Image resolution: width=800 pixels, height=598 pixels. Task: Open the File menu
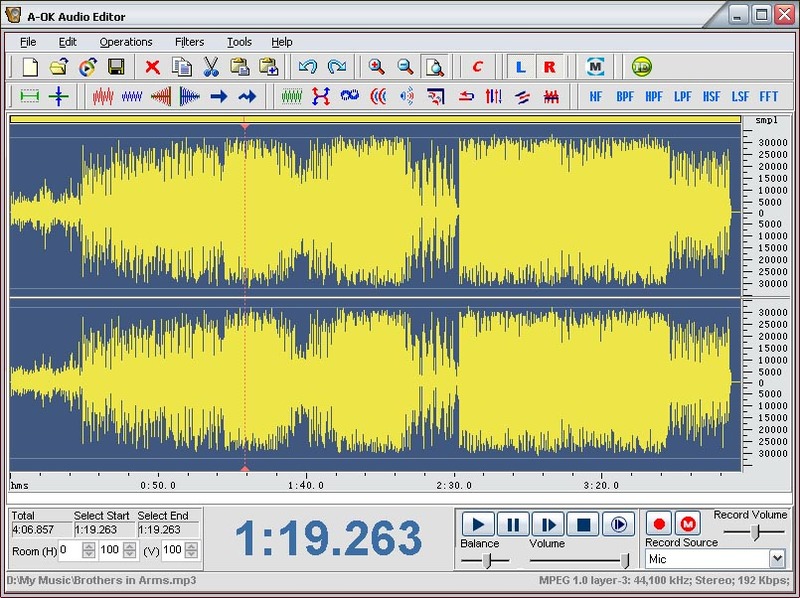pyautogui.click(x=28, y=42)
